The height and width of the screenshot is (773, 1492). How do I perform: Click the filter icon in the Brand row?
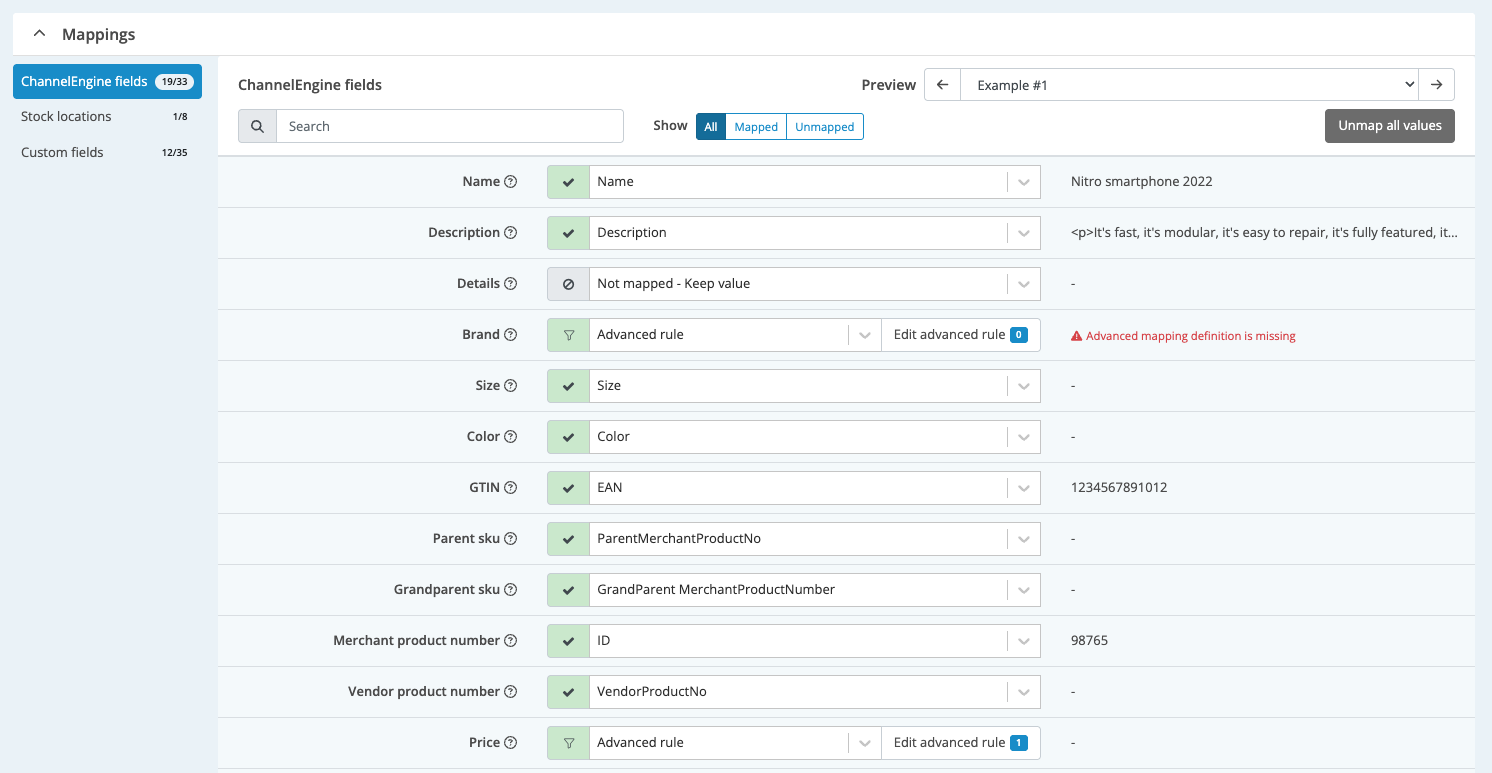[x=569, y=335]
